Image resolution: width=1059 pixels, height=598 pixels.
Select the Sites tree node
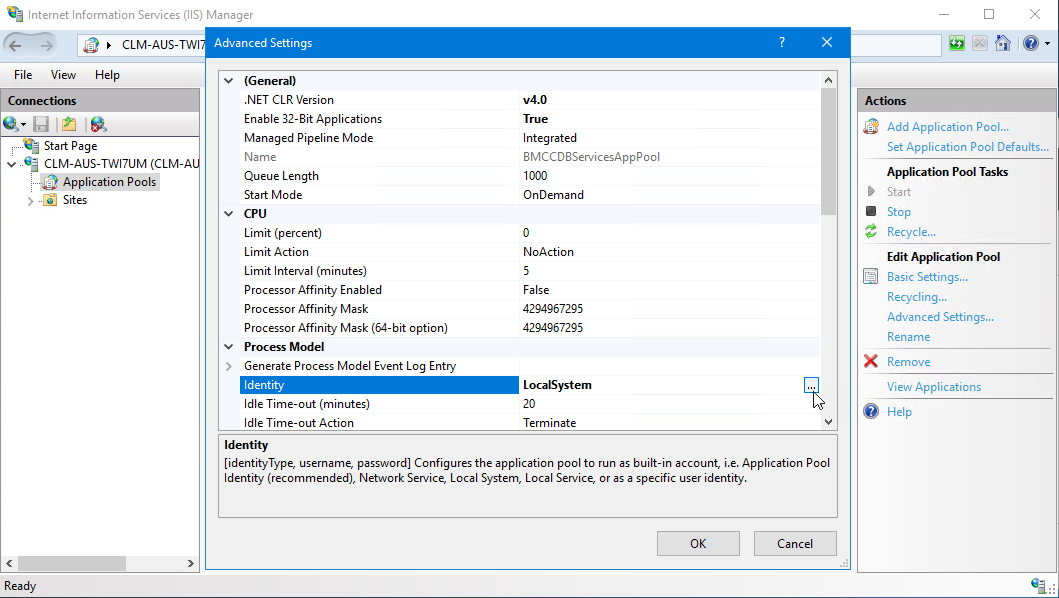74,200
